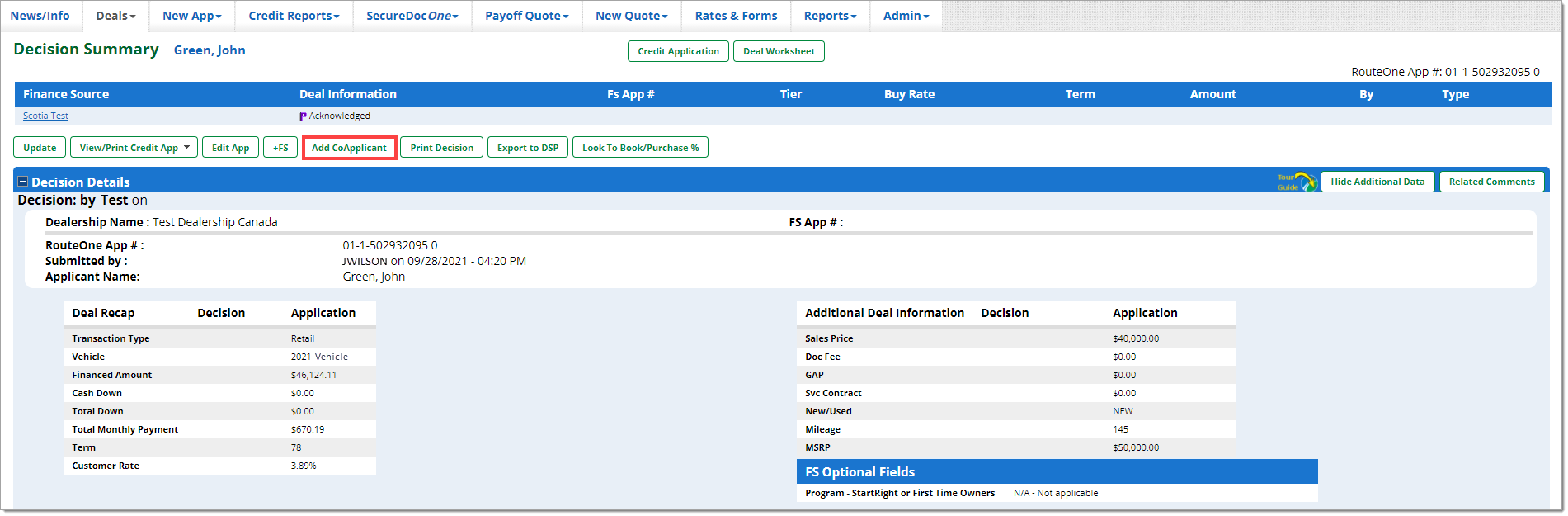The height and width of the screenshot is (516, 1568).
Task: Open the Credit Application page
Action: pos(678,51)
